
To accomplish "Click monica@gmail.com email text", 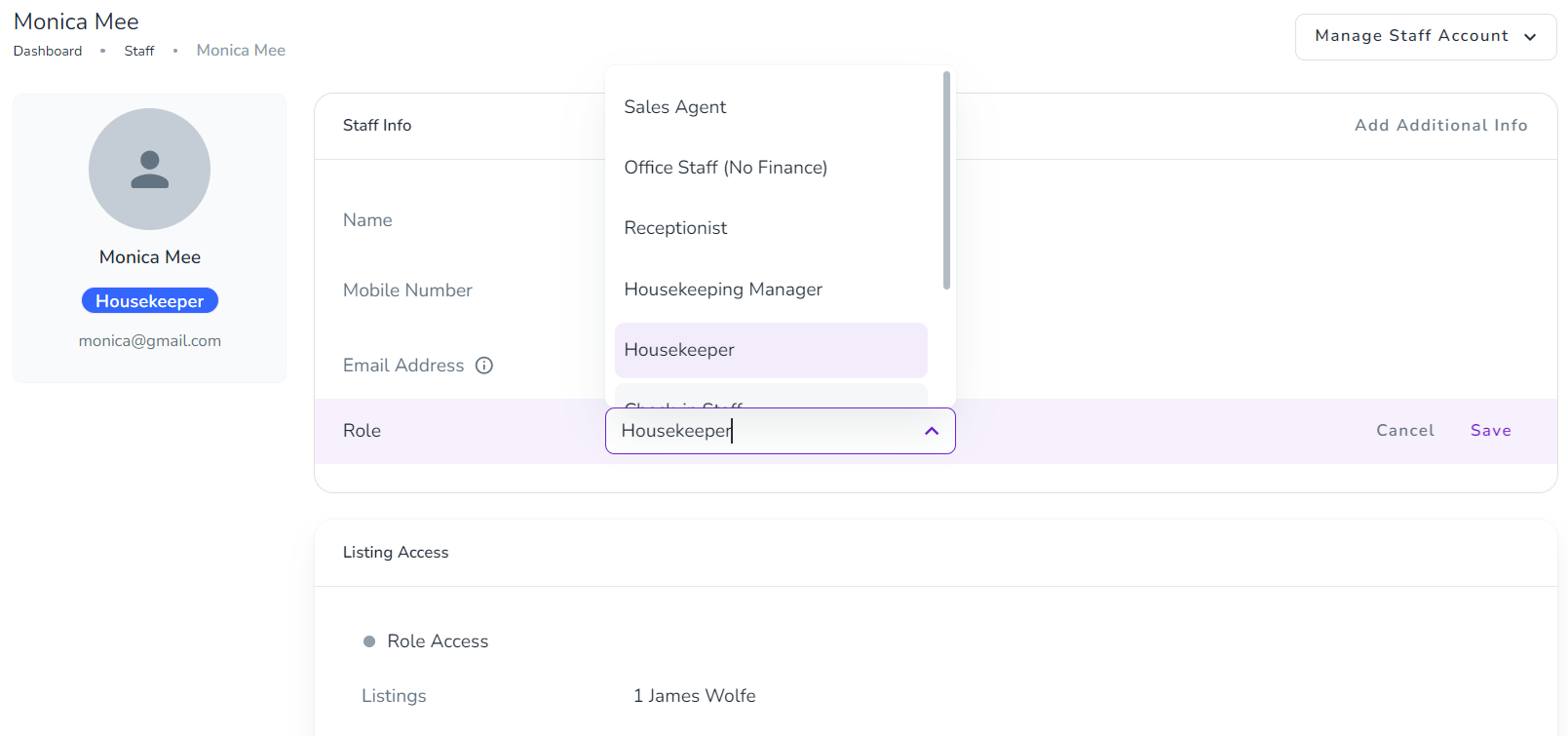I will tap(149, 341).
